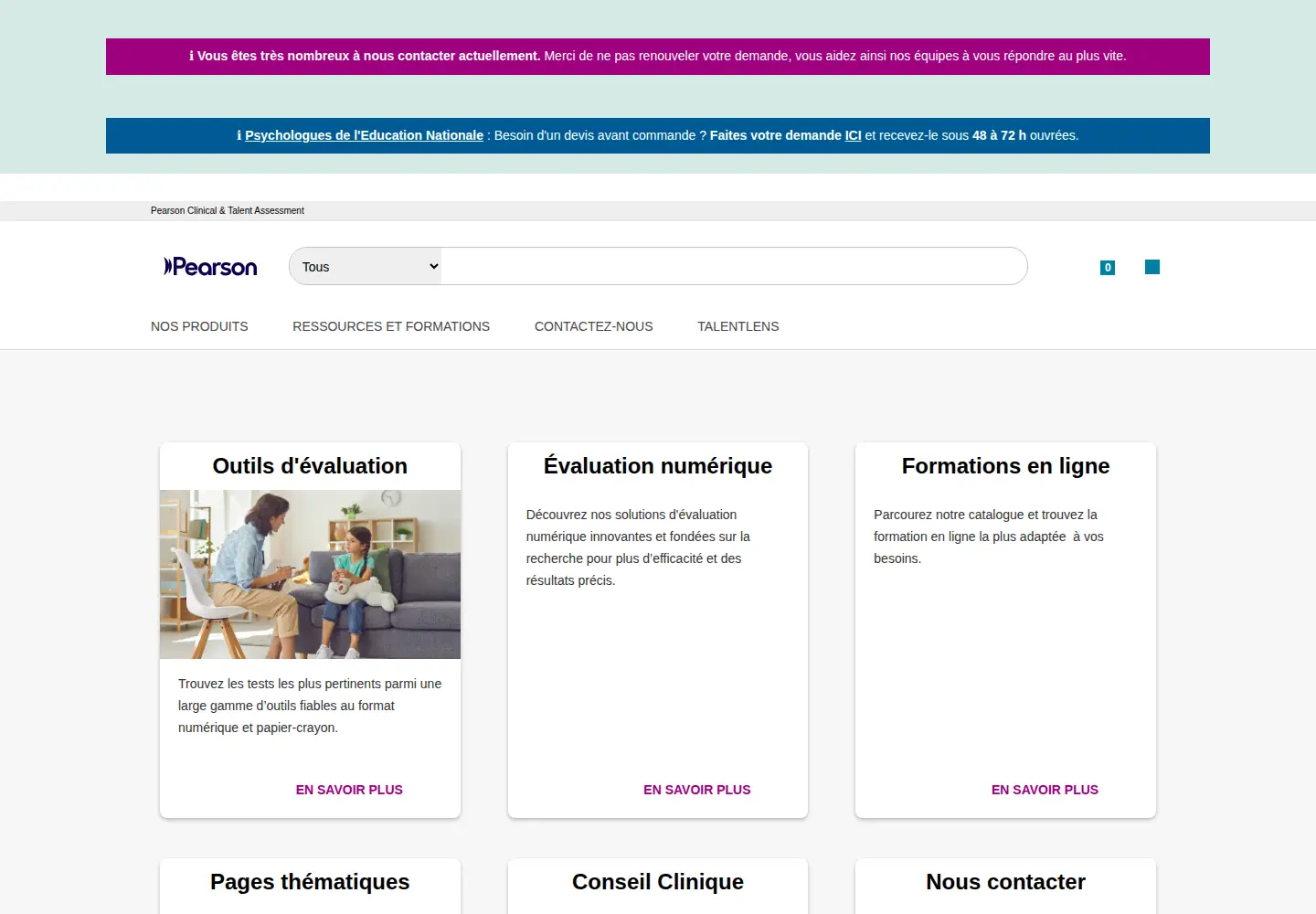The image size is (1316, 914).
Task: Click the ICI quote request link
Action: pyautogui.click(x=853, y=135)
